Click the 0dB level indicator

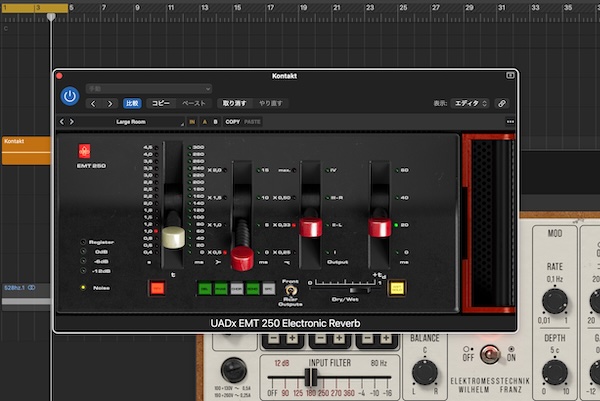(x=83, y=251)
